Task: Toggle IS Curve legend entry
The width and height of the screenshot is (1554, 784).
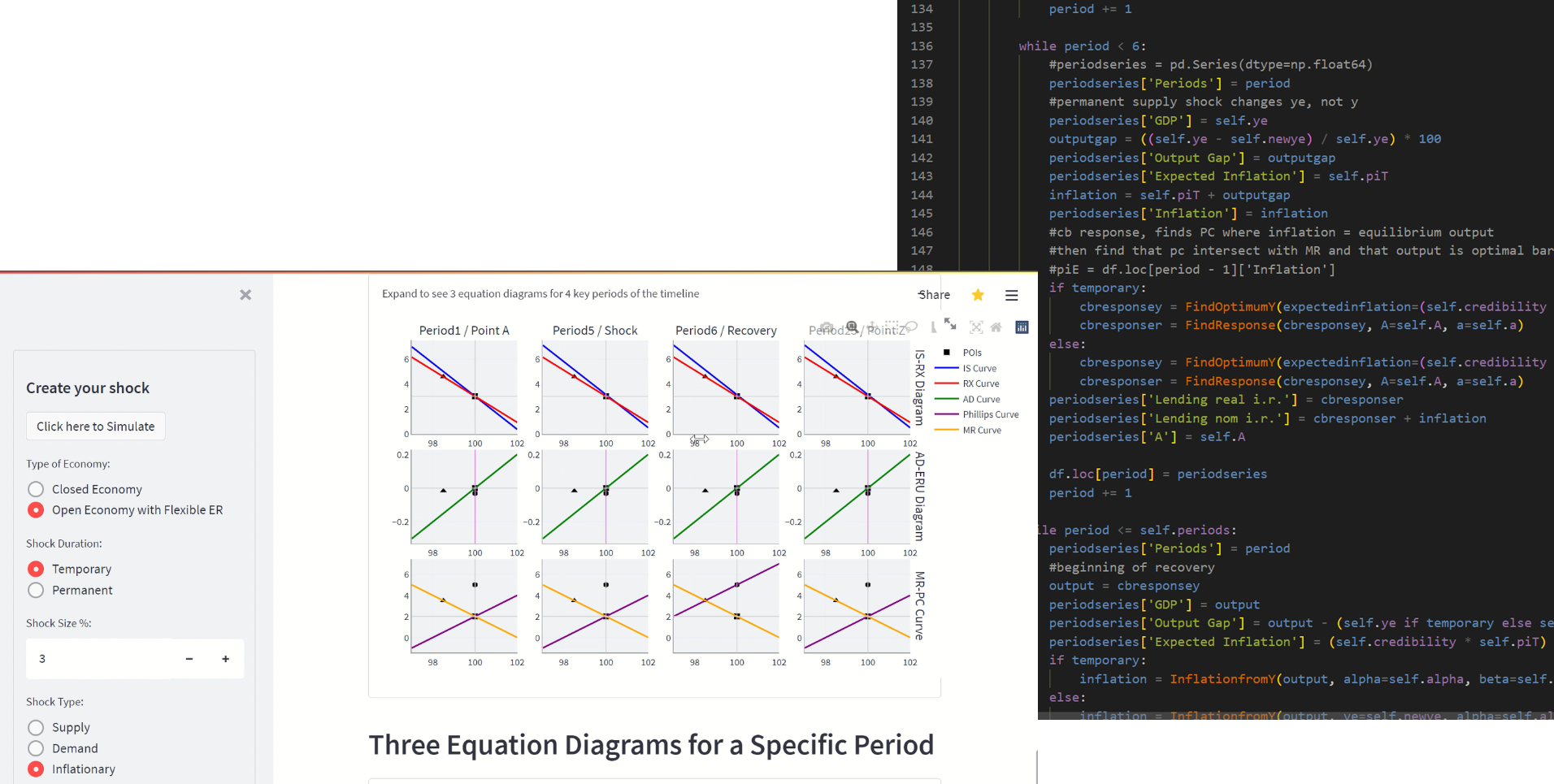Action: click(x=979, y=368)
